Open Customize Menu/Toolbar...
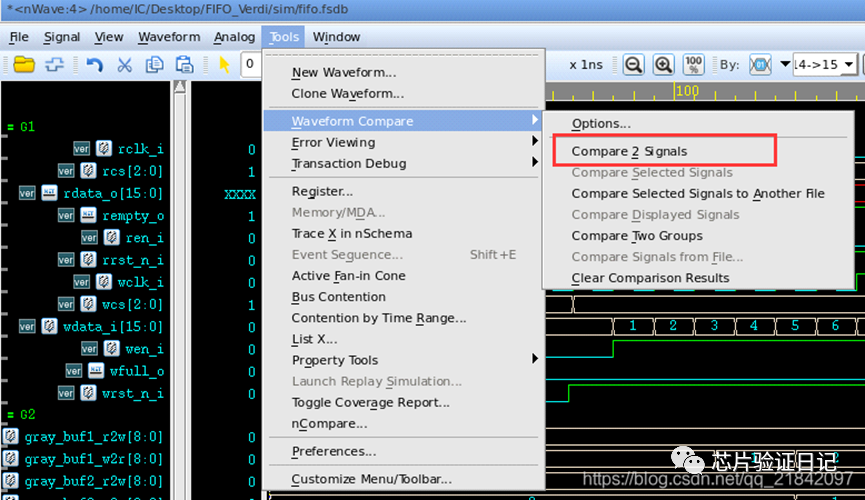The height and width of the screenshot is (500, 865). pos(372,479)
